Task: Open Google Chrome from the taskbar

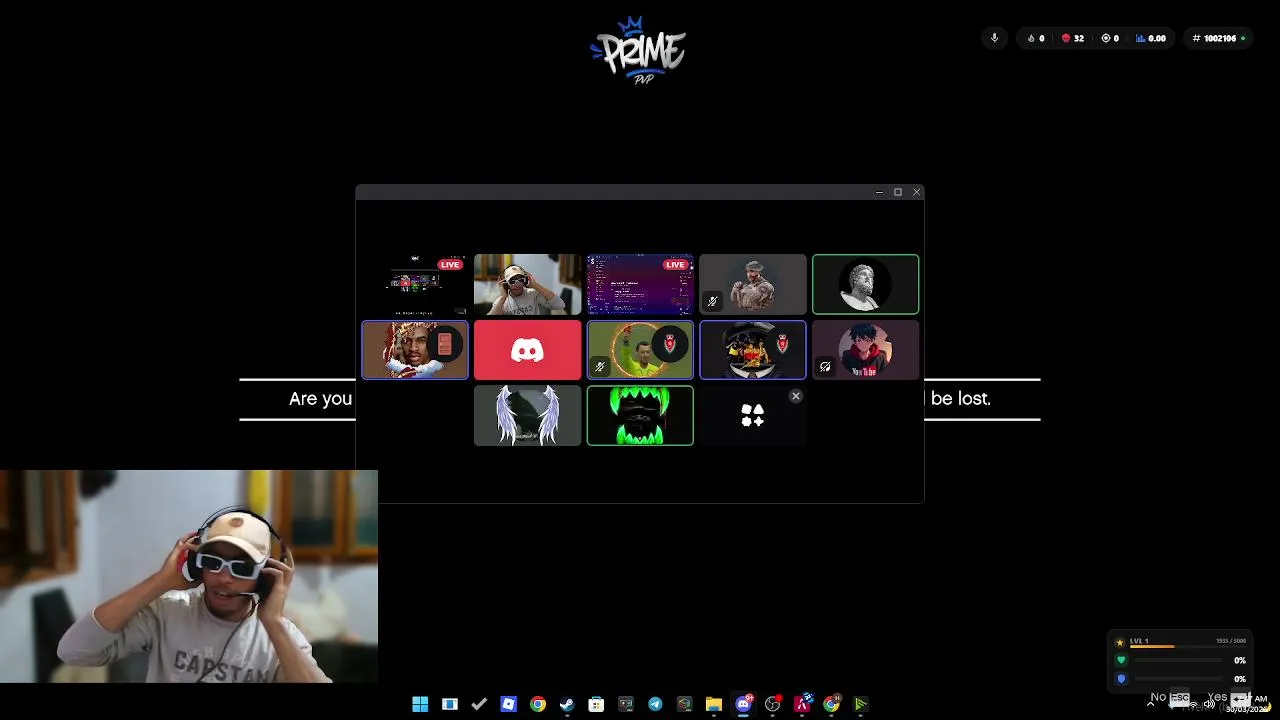Action: point(538,704)
